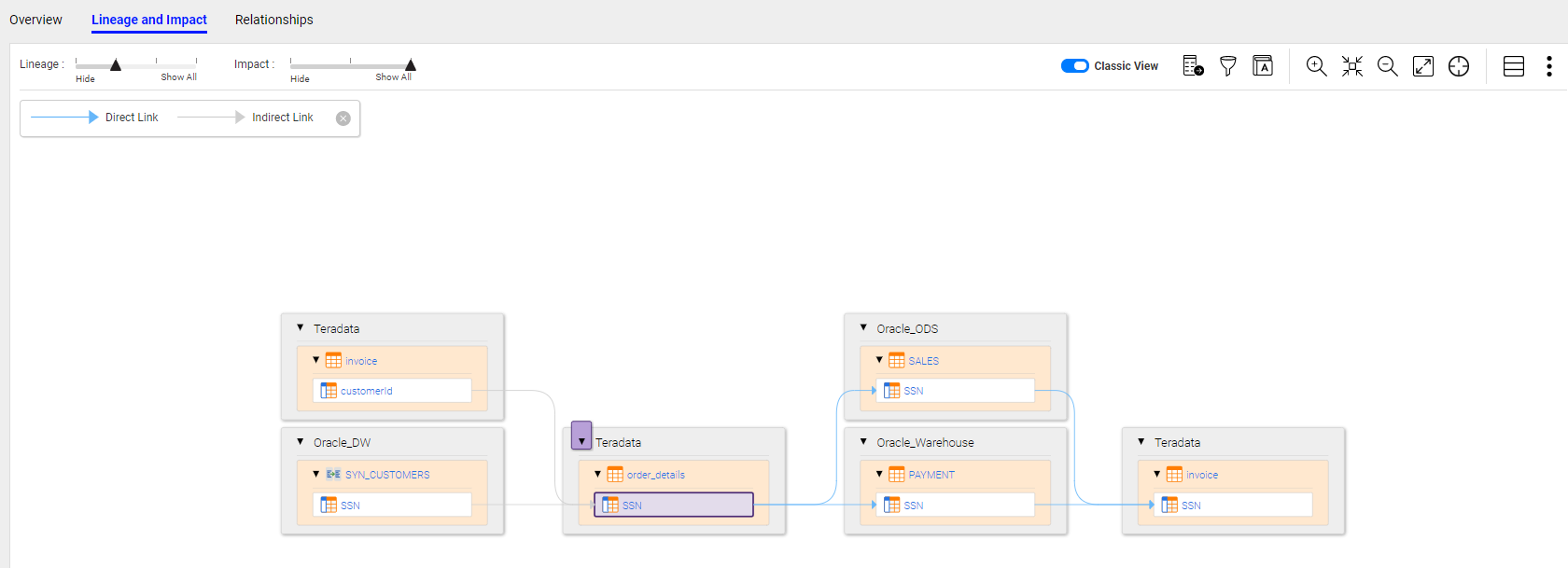Select the SSN column under SYN_CUSTOMERS
Screen dimensions: 1568x568
[392, 505]
